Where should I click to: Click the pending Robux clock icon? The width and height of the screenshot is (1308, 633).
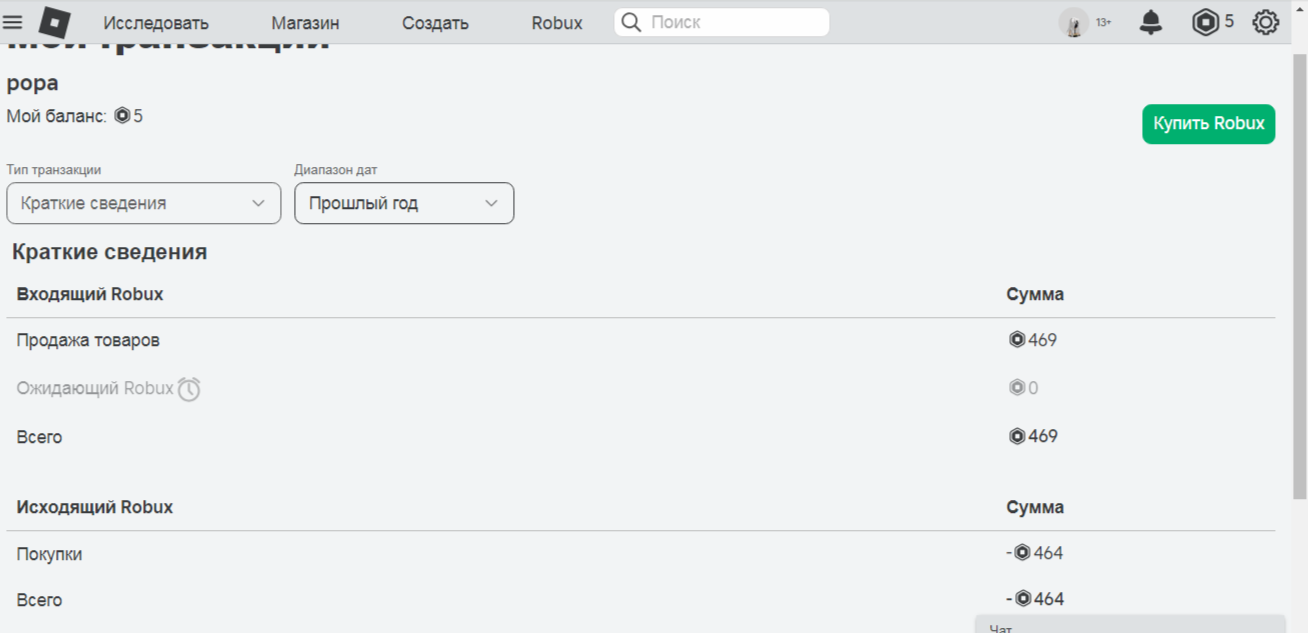coord(189,389)
